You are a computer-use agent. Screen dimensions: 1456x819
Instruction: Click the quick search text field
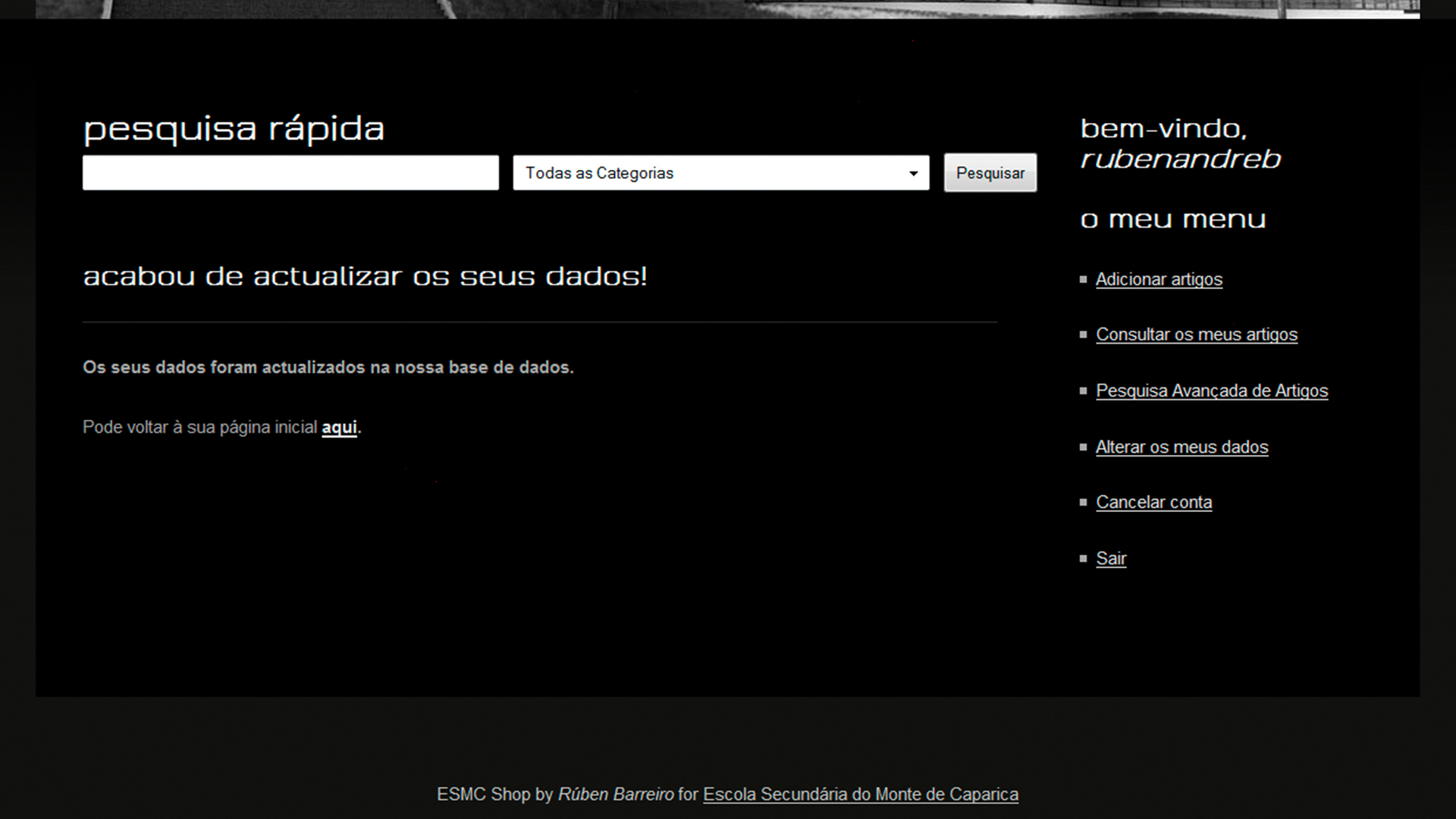point(290,173)
